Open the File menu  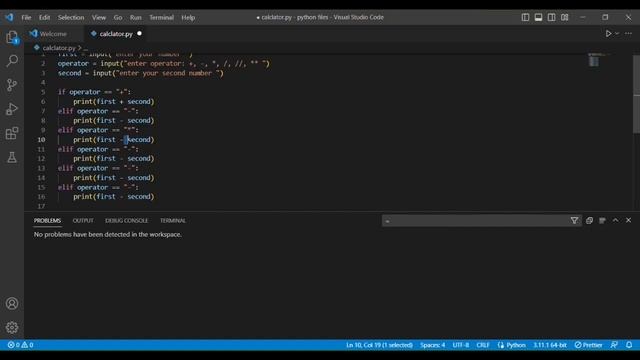tap(26, 17)
